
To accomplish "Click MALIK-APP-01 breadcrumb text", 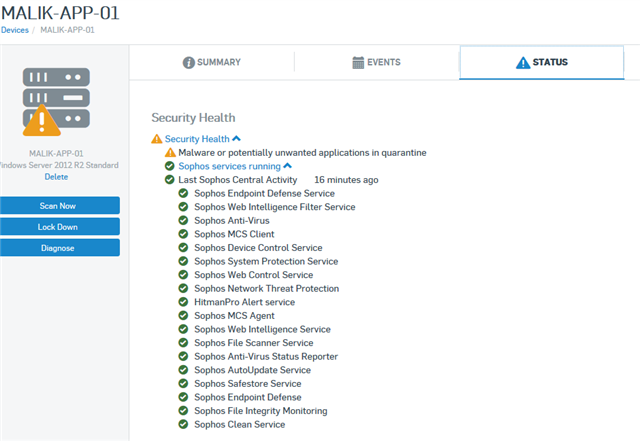I will [67, 30].
